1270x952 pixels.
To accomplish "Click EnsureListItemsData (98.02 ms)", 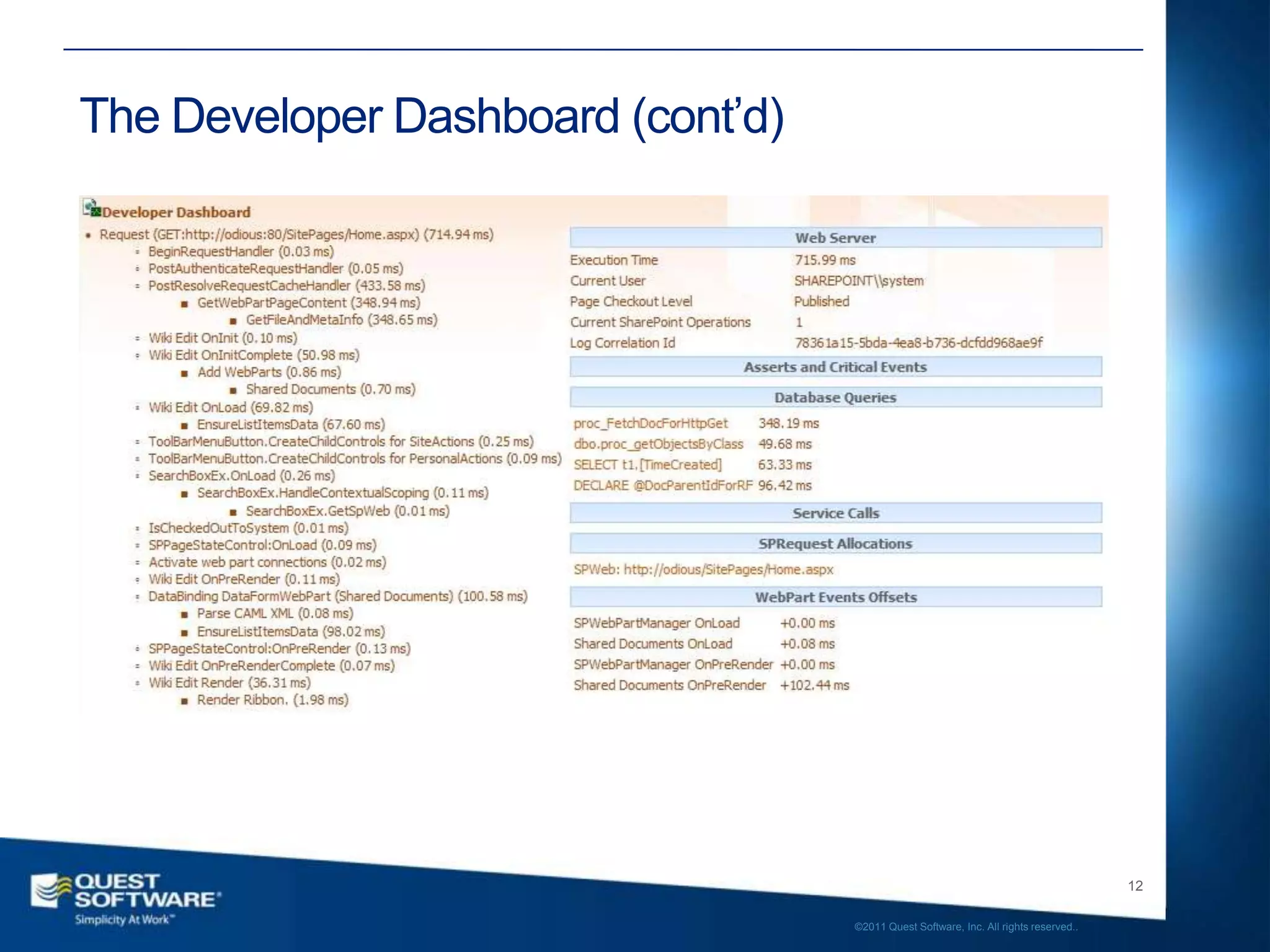I will (x=291, y=631).
